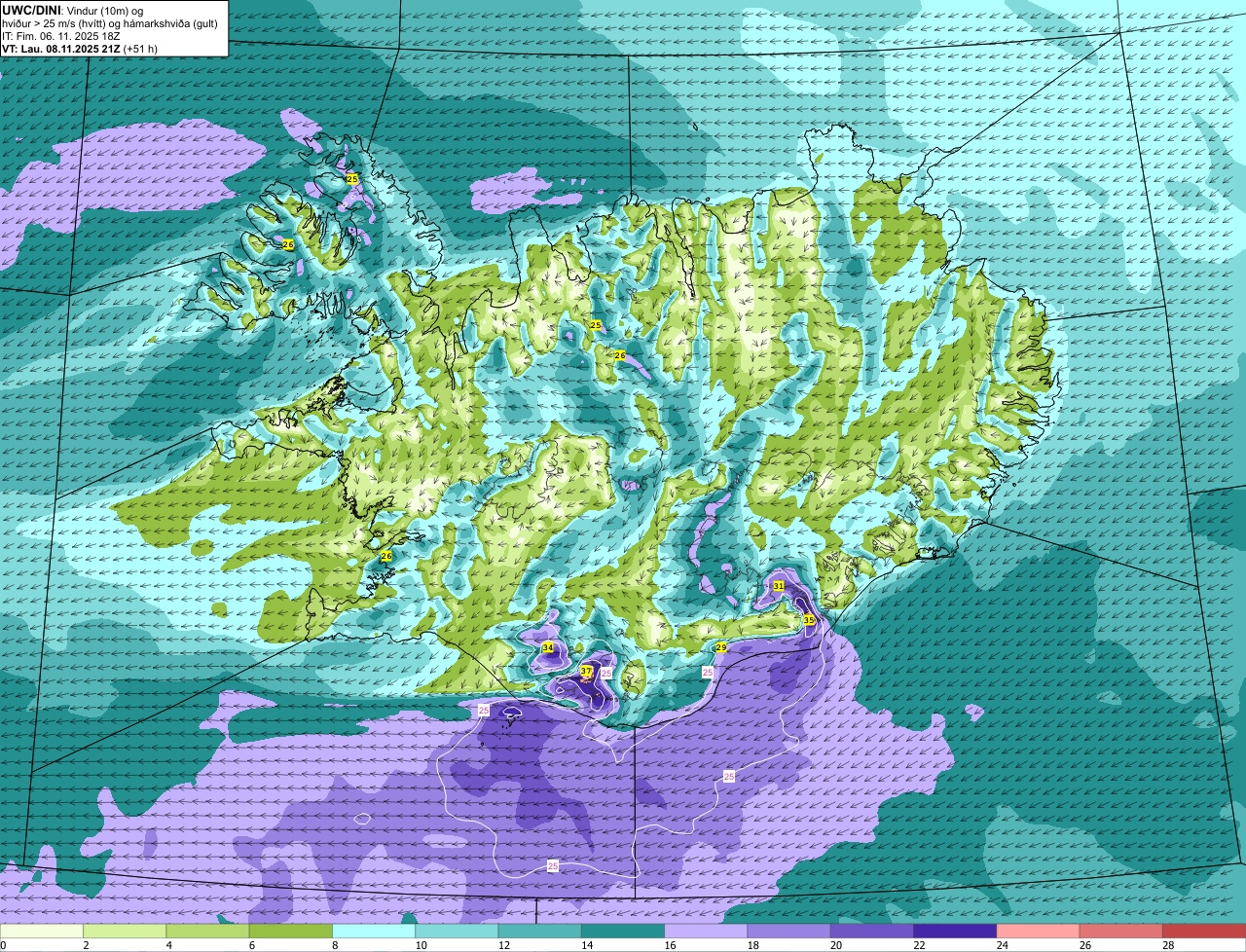The height and width of the screenshot is (952, 1246).
Task: Click the 24–26 m/s pink legend swatch
Action: pyautogui.click(x=1039, y=931)
